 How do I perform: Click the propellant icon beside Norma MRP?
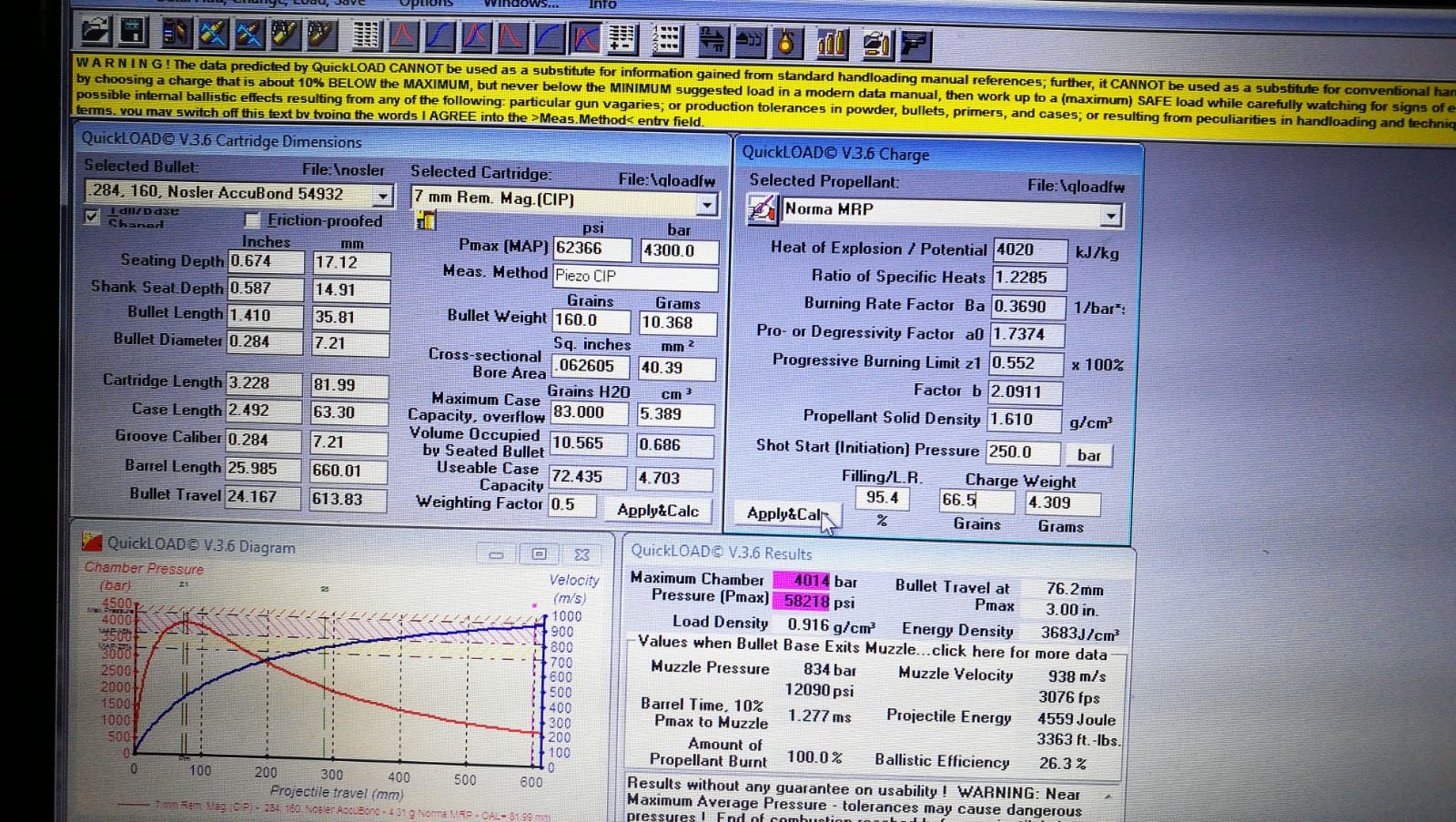(761, 209)
